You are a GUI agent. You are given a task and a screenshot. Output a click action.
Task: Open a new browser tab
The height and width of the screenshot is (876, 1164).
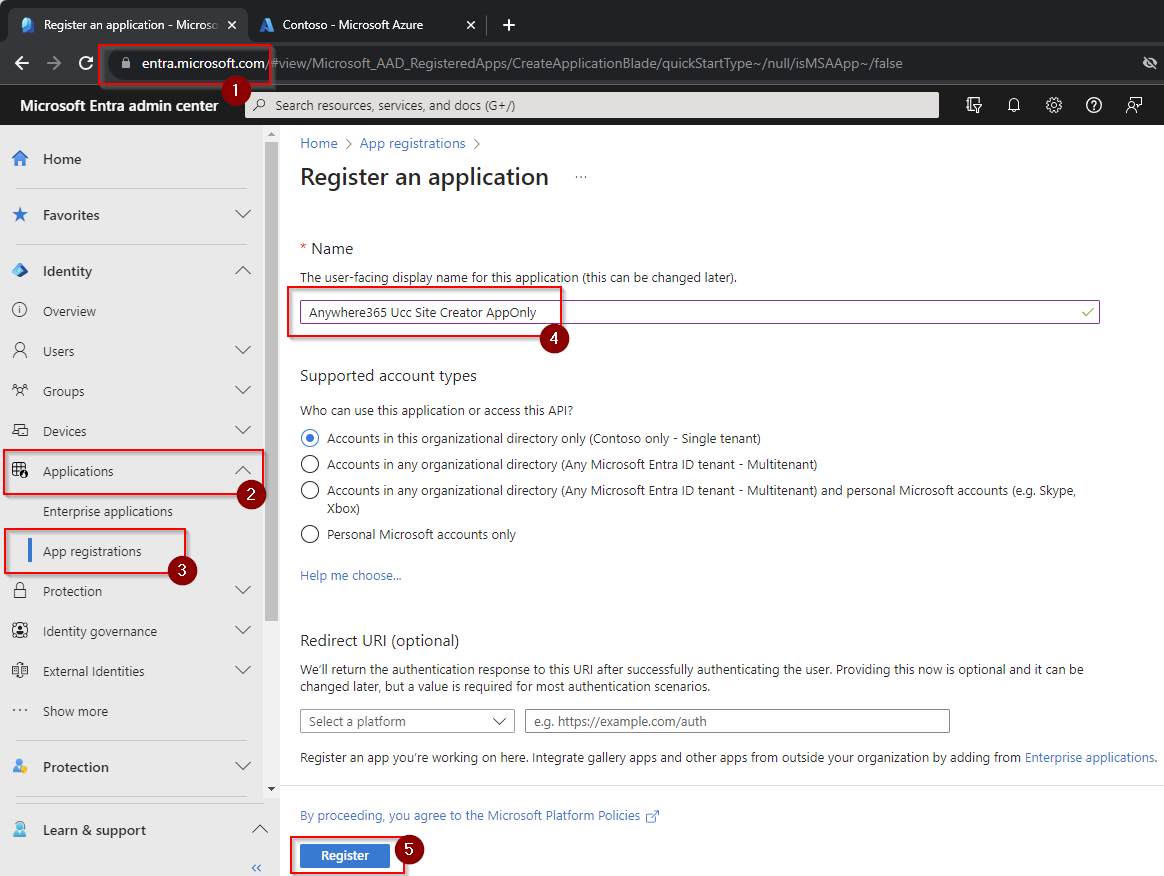pyautogui.click(x=509, y=24)
